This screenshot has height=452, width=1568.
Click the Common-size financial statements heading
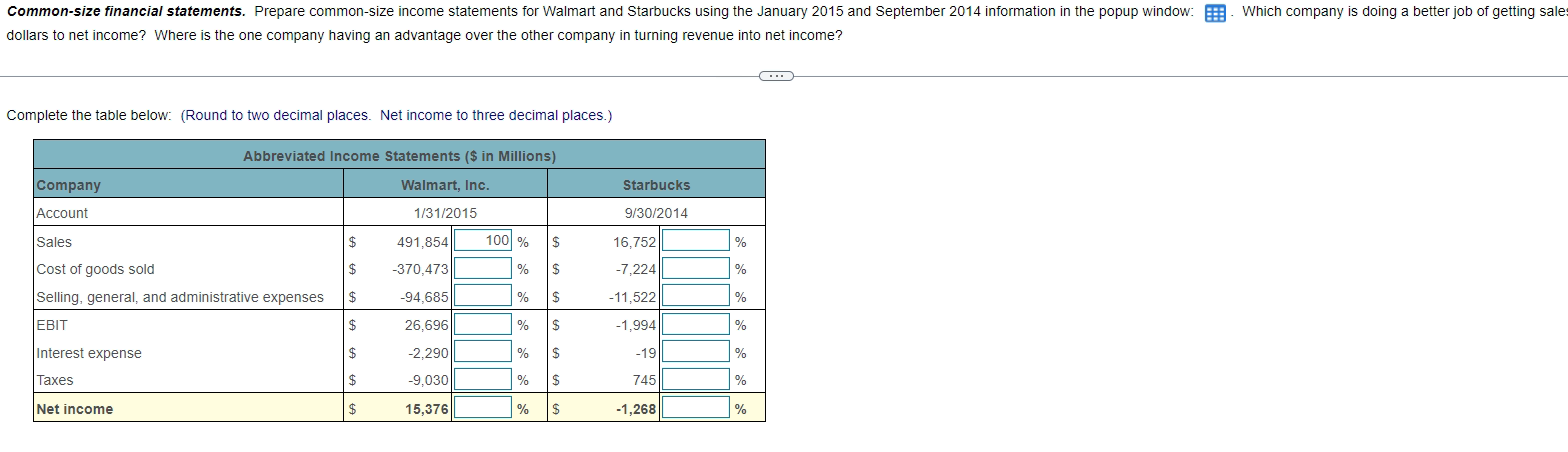(126, 12)
